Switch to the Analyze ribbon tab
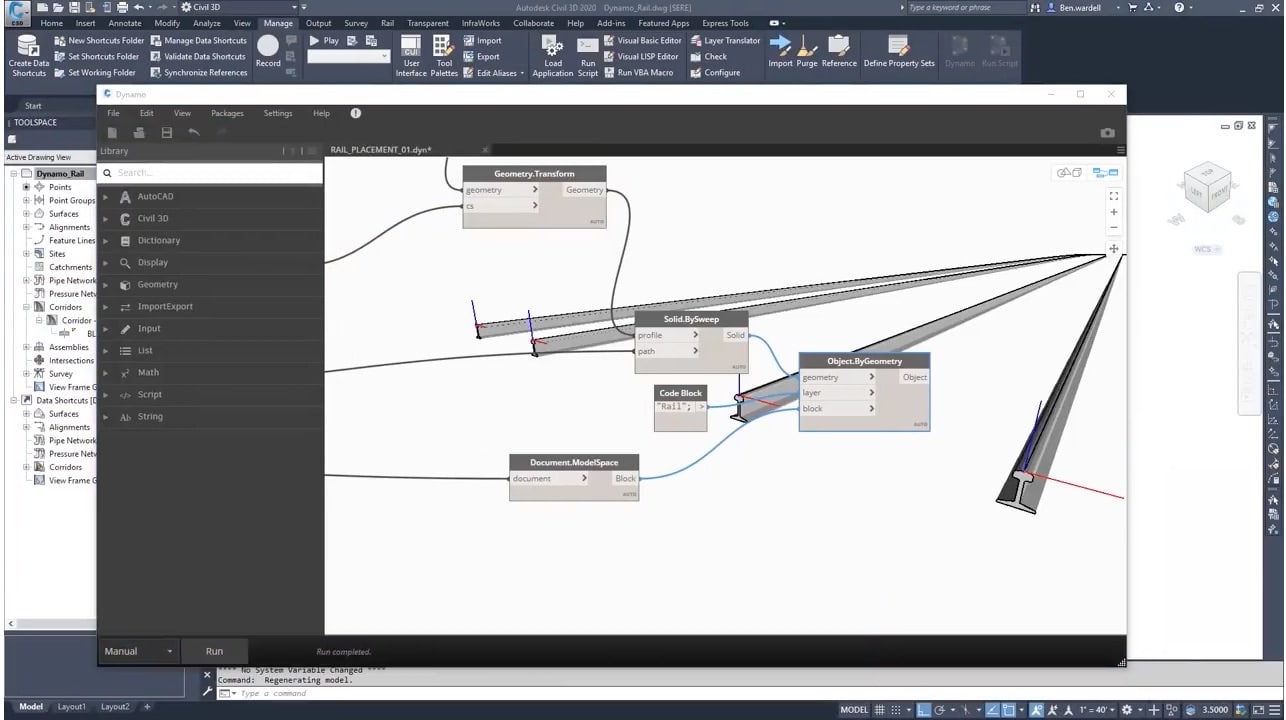 [x=207, y=23]
